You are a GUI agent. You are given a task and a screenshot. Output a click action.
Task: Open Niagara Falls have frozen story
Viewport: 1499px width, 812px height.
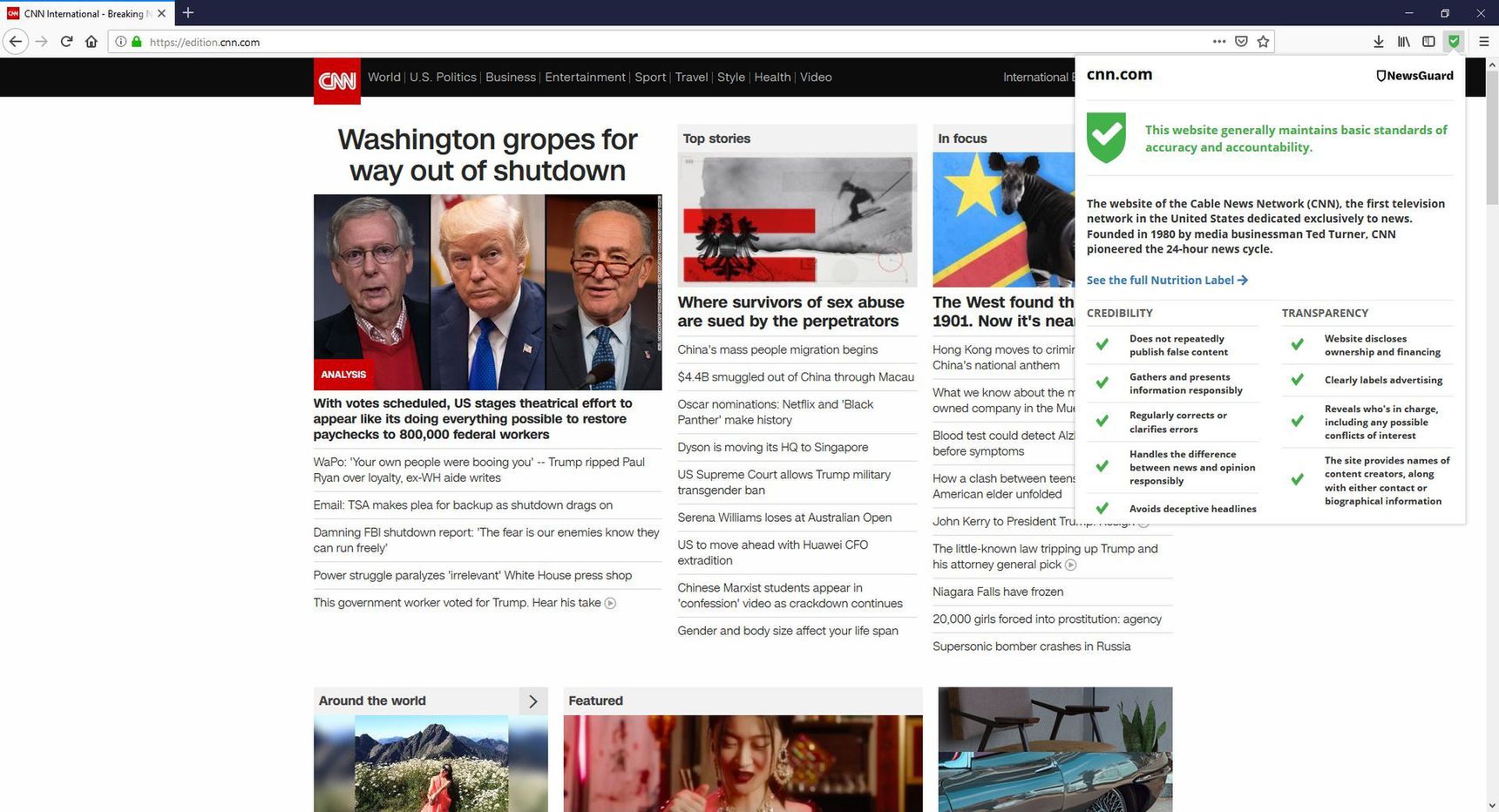(998, 592)
